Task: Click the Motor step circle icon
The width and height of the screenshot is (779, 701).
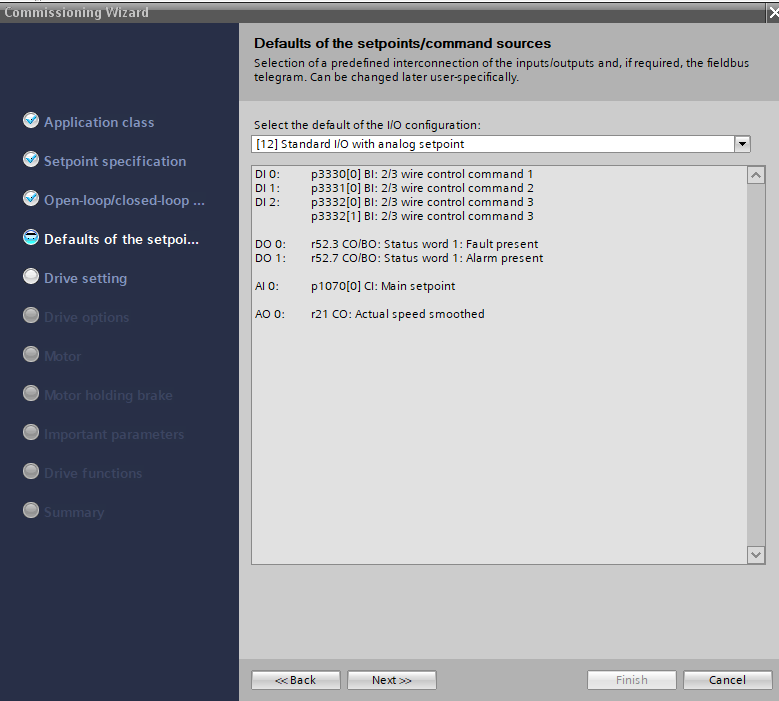Action: (31, 354)
